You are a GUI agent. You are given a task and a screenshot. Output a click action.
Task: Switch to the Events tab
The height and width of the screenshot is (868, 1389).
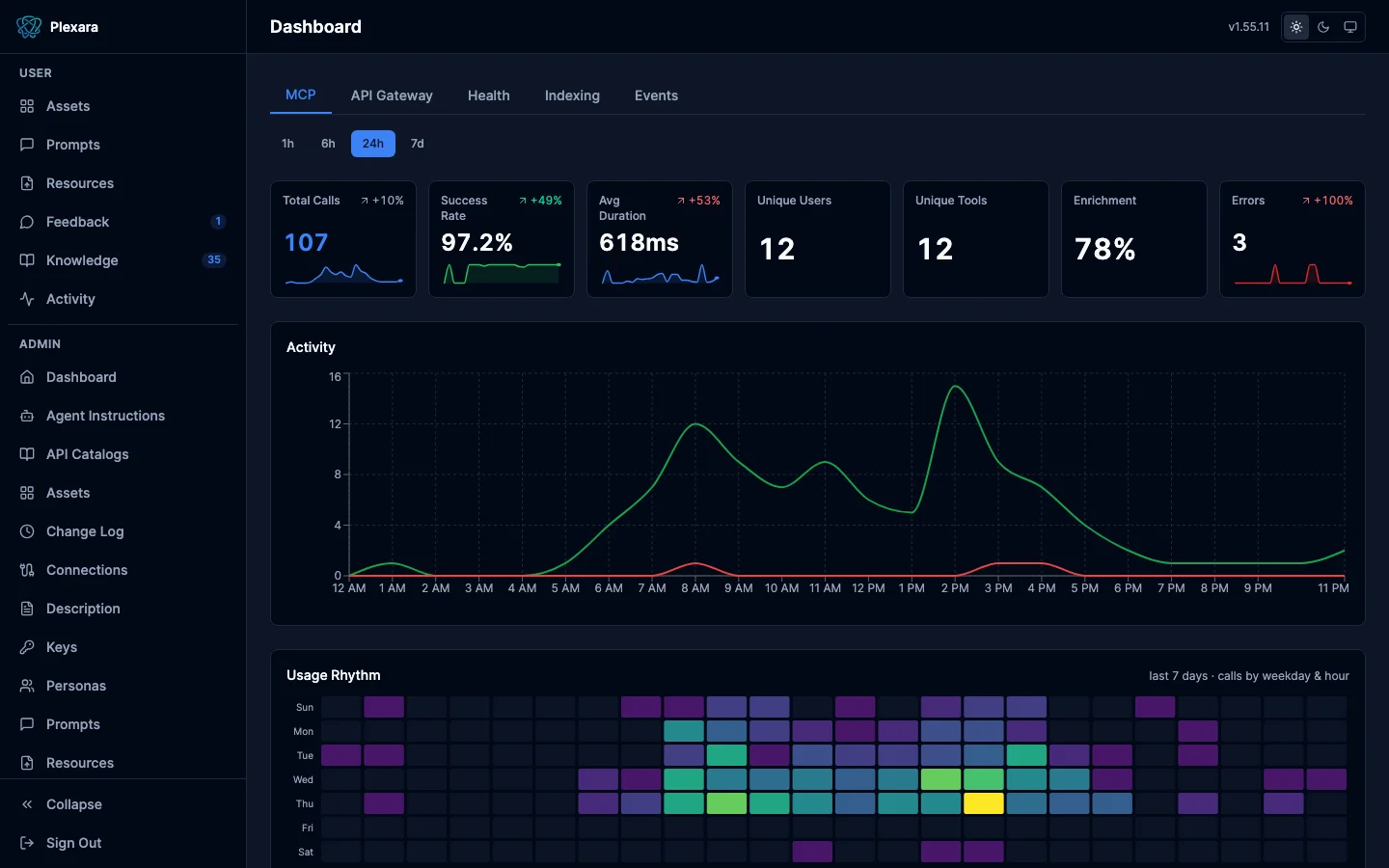point(656,95)
